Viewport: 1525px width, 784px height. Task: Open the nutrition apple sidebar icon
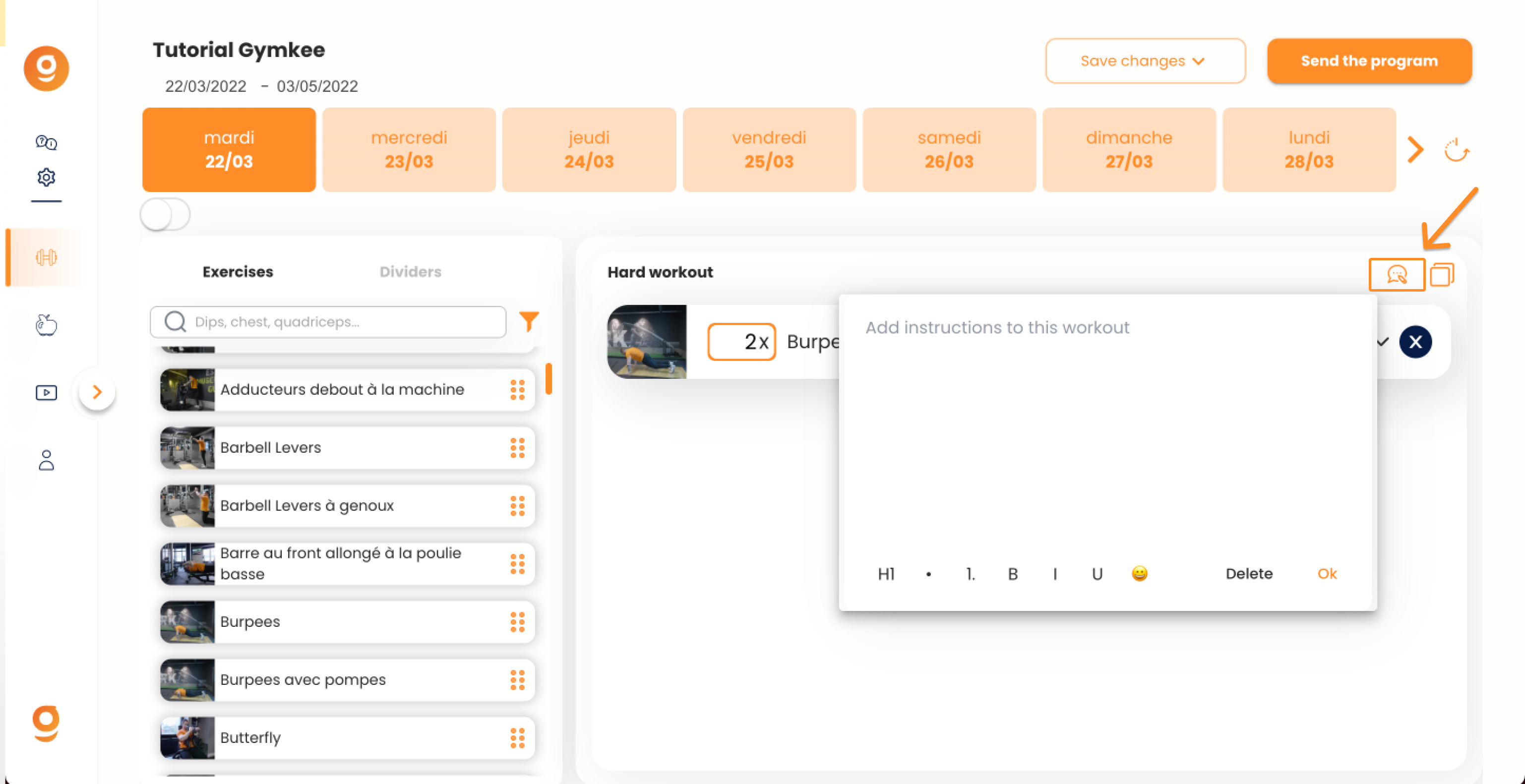point(46,325)
